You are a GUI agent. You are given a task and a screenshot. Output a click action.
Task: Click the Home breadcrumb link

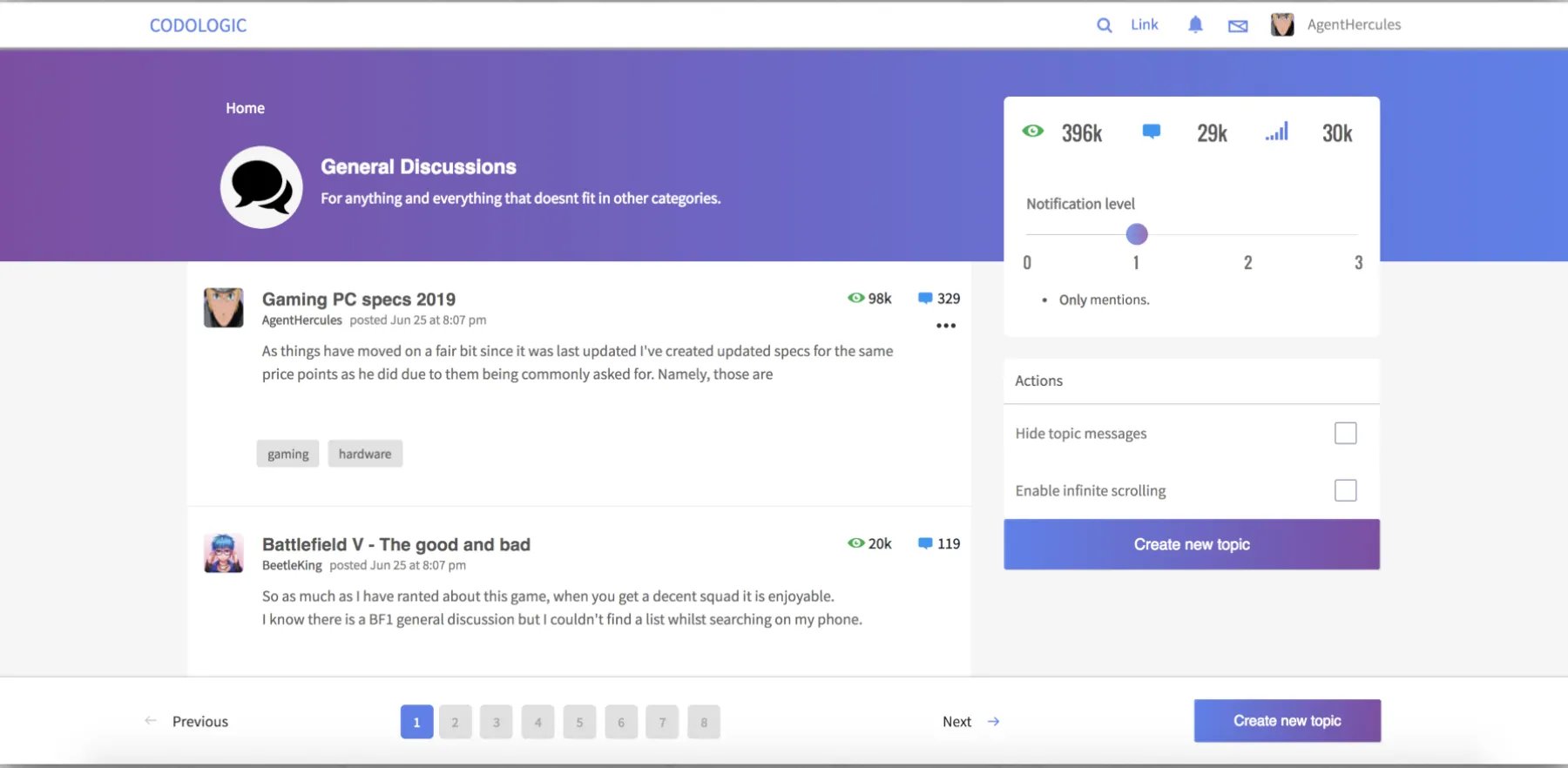[245, 108]
